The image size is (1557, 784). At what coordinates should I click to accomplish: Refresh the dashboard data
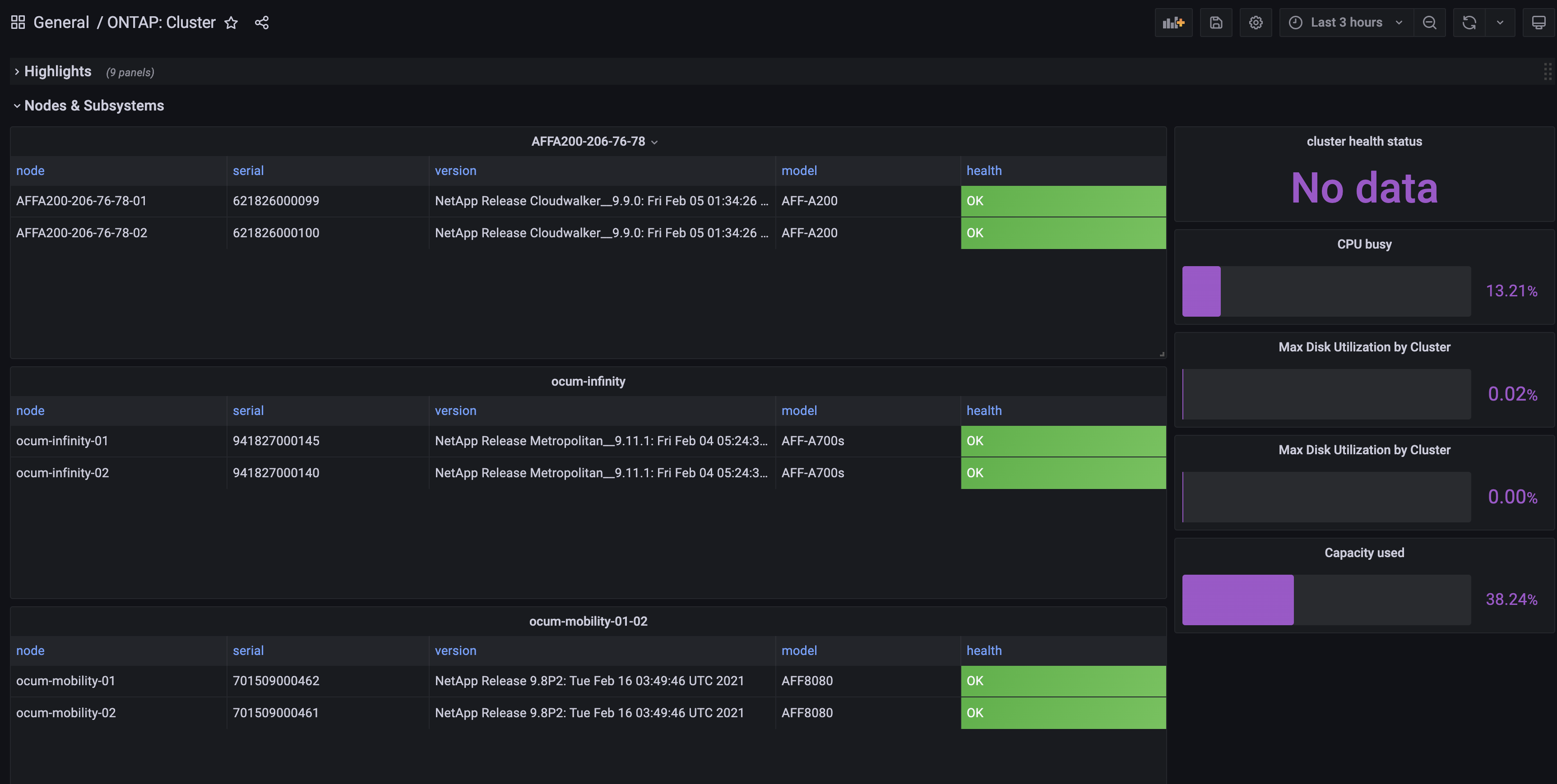coord(1469,23)
